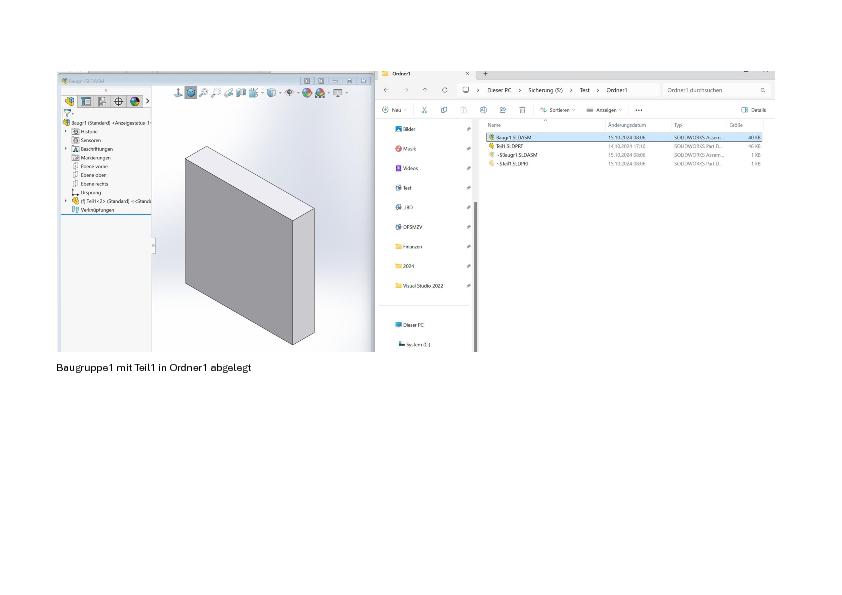Select the Baugr1 root assembly node
Image resolution: width=842 pixels, height=595 pixels.
106,123
